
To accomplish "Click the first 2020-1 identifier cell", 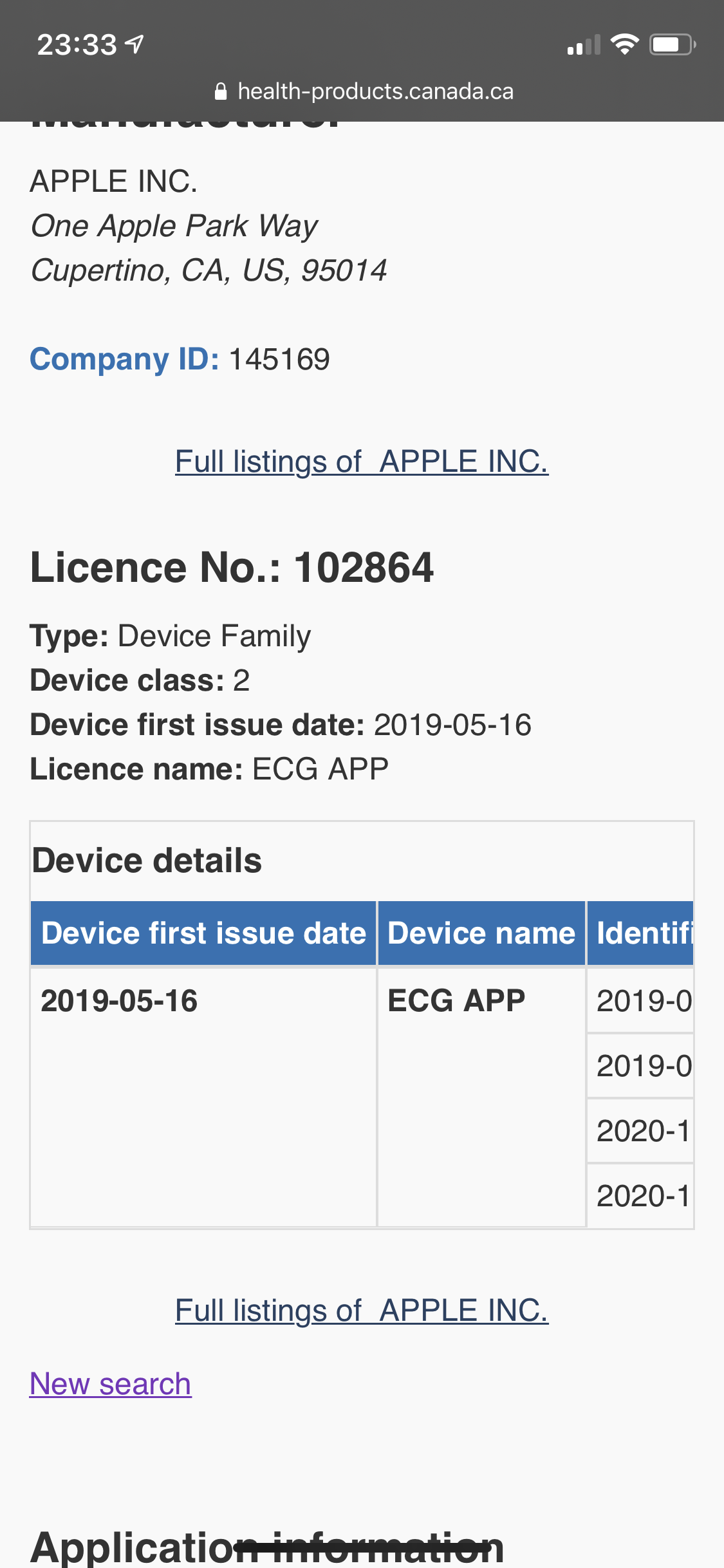I will tap(644, 1131).
